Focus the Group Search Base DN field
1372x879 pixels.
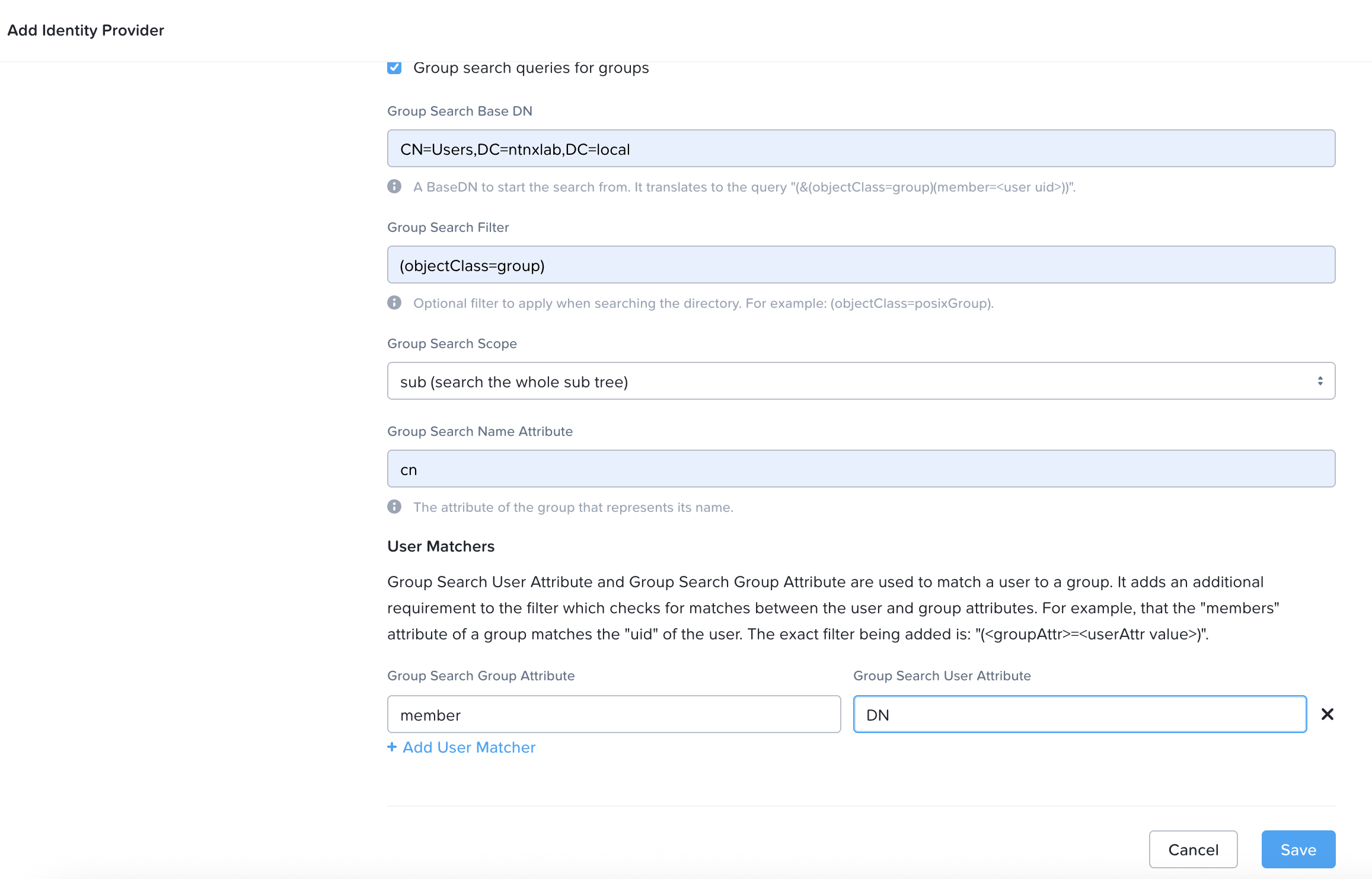pos(861,149)
